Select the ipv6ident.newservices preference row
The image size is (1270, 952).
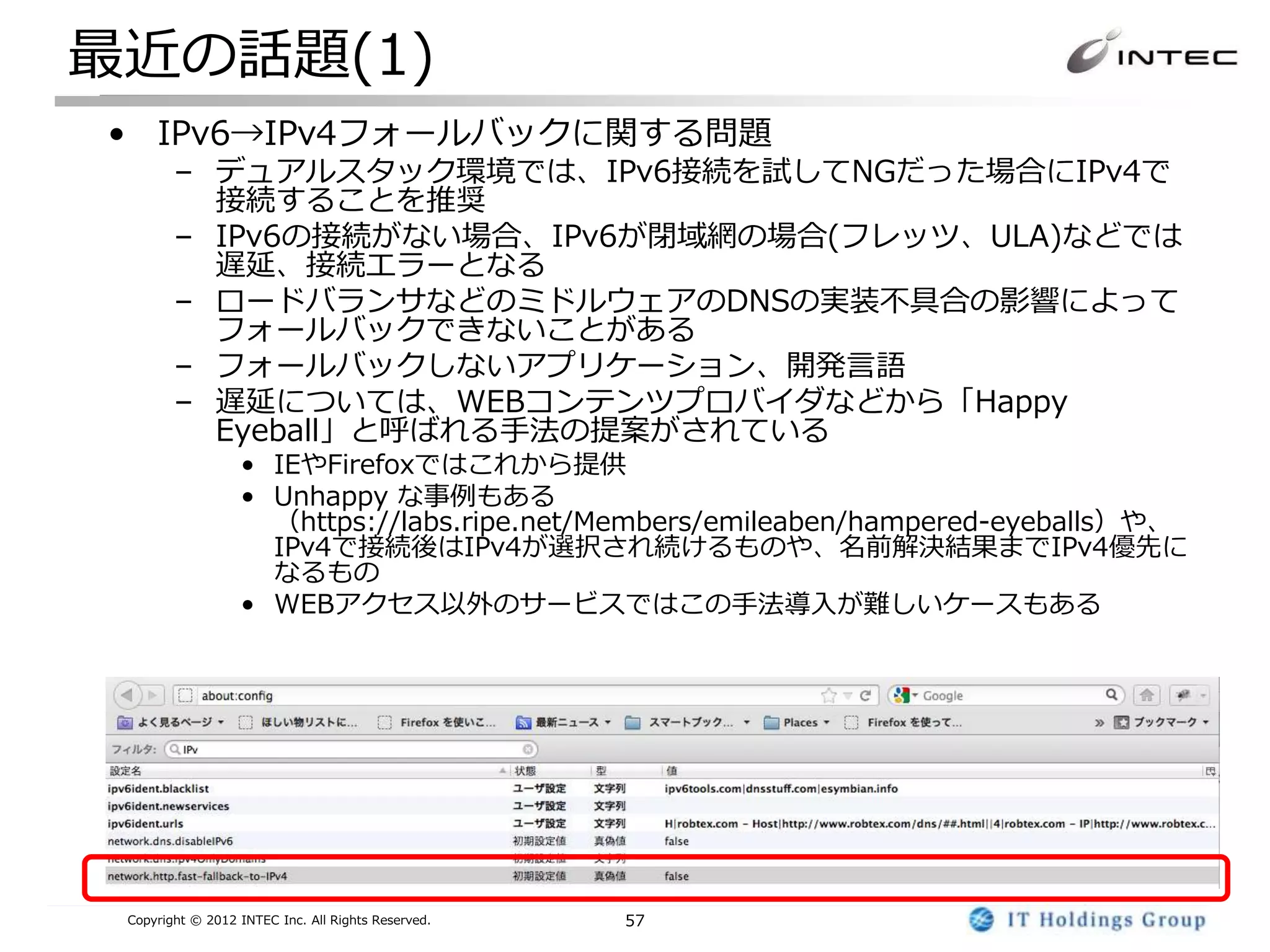pos(662,806)
